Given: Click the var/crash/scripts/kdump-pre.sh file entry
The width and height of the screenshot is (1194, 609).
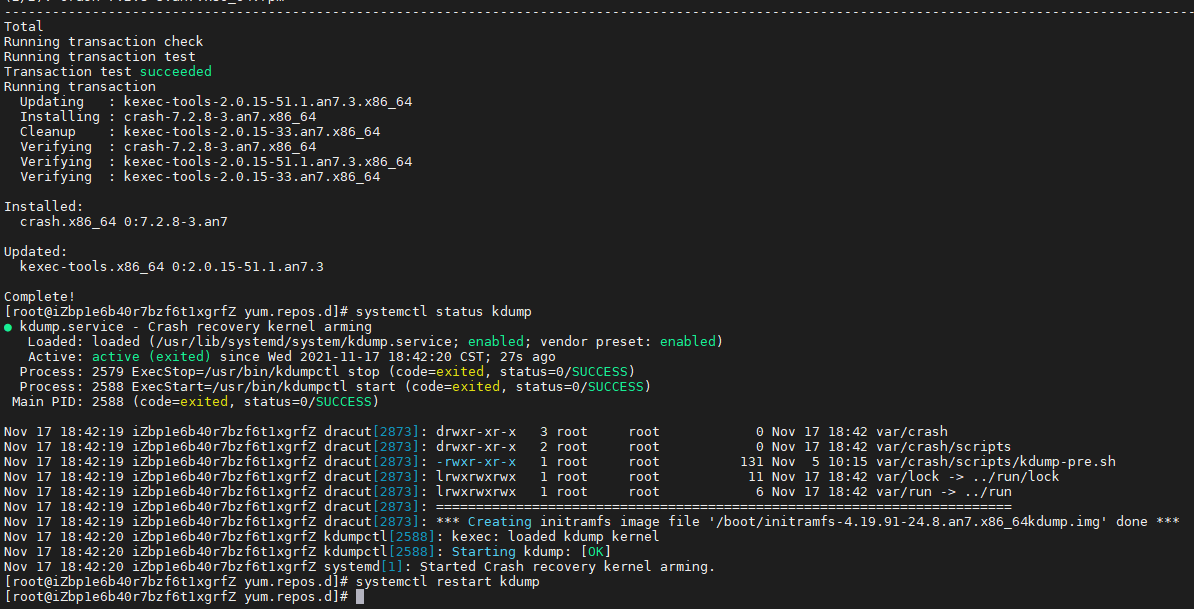Looking at the screenshot, I should point(995,462).
